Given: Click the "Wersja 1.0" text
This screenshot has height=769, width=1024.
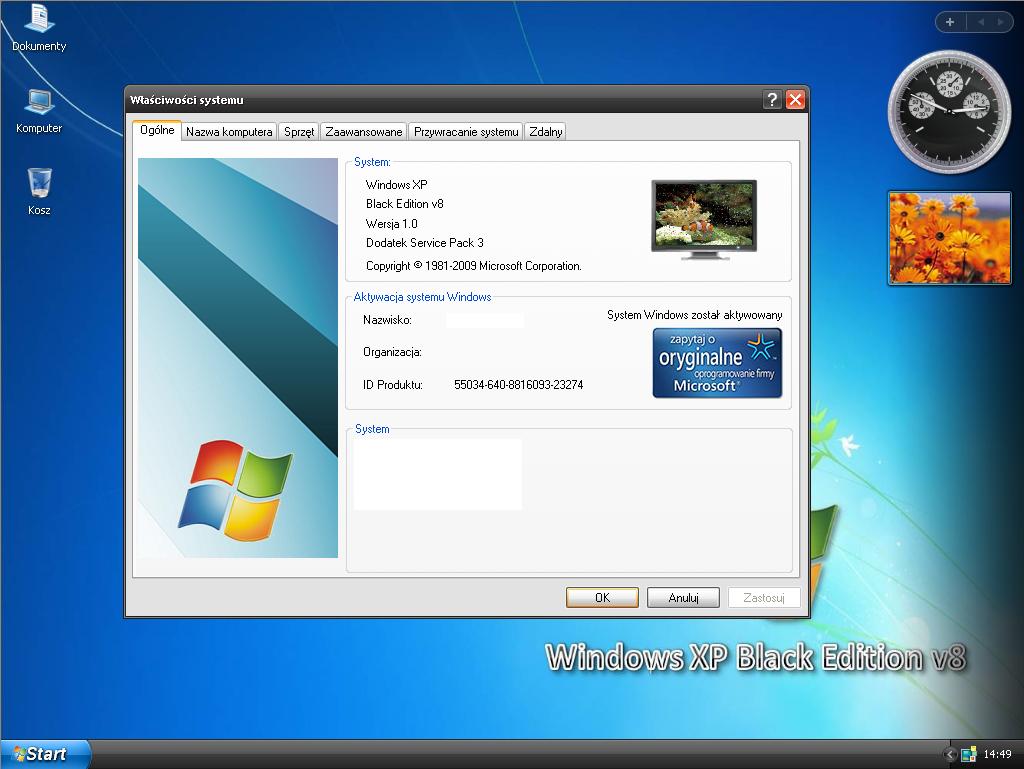Looking at the screenshot, I should (x=391, y=224).
